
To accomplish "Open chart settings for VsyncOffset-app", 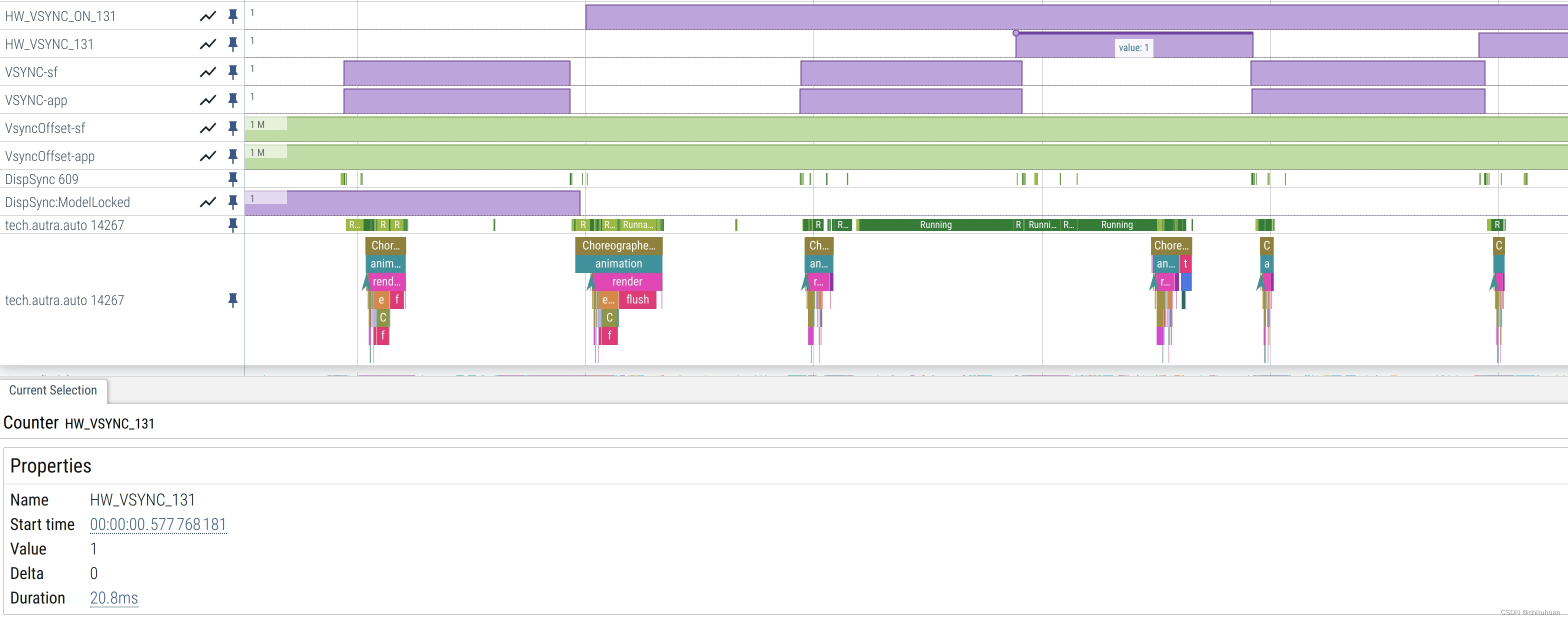I will (208, 156).
